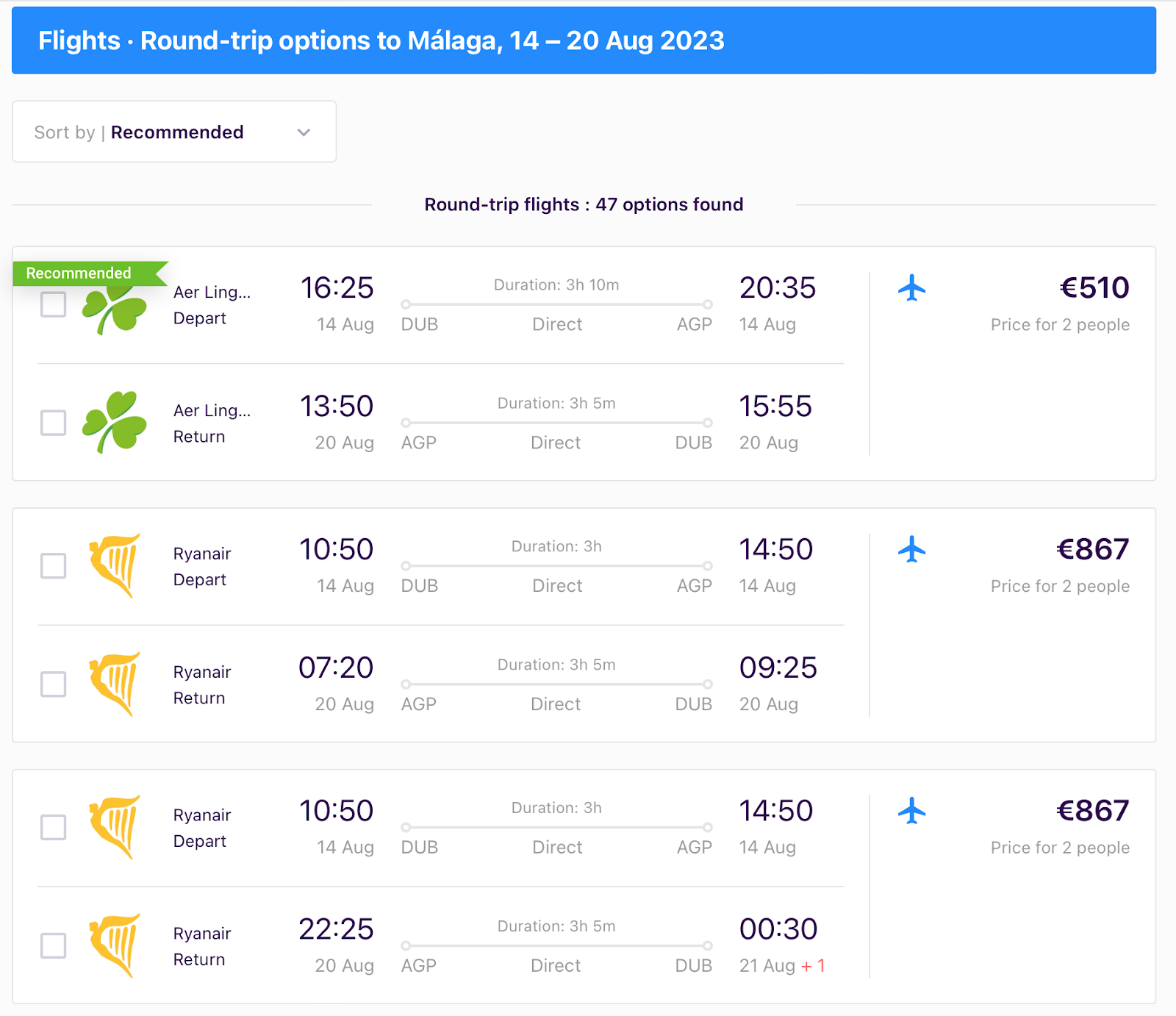Image resolution: width=1176 pixels, height=1016 pixels.
Task: Click the Ryanair harp logo on 22:25 return
Action: [x=115, y=945]
